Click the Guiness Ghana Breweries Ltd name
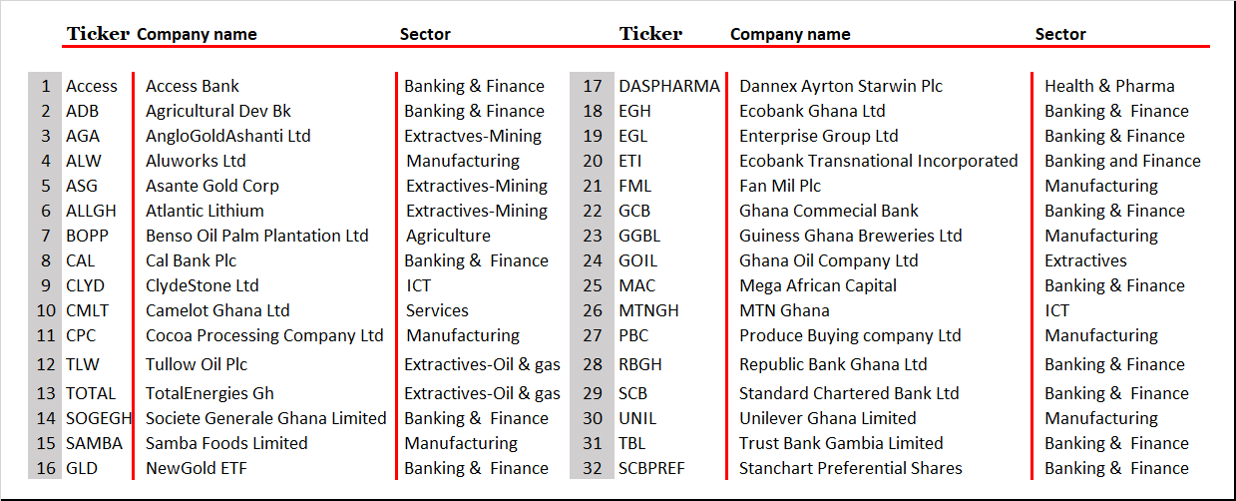The width and height of the screenshot is (1236, 501). point(850,236)
